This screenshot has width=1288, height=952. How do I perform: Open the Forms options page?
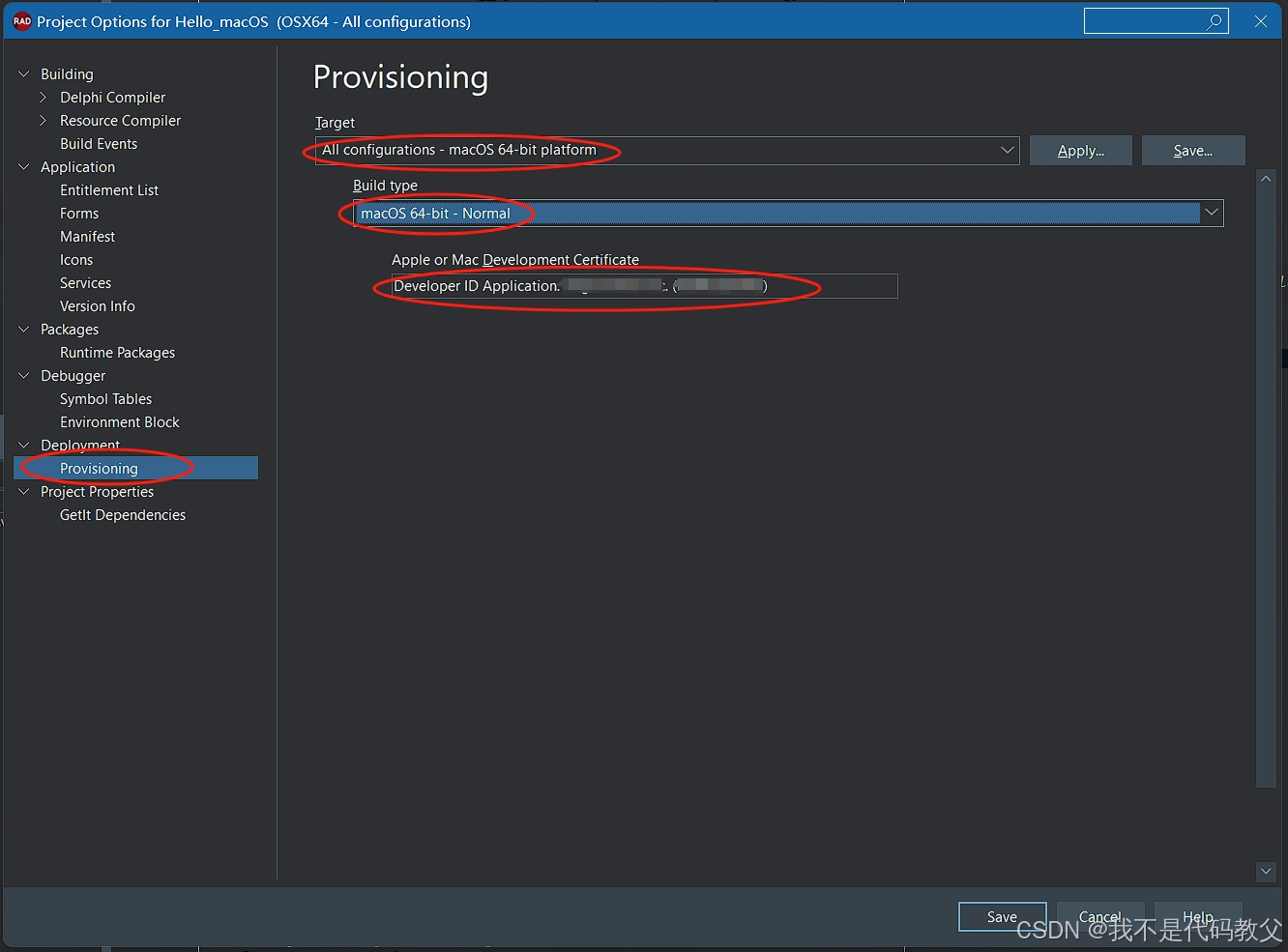[x=79, y=213]
